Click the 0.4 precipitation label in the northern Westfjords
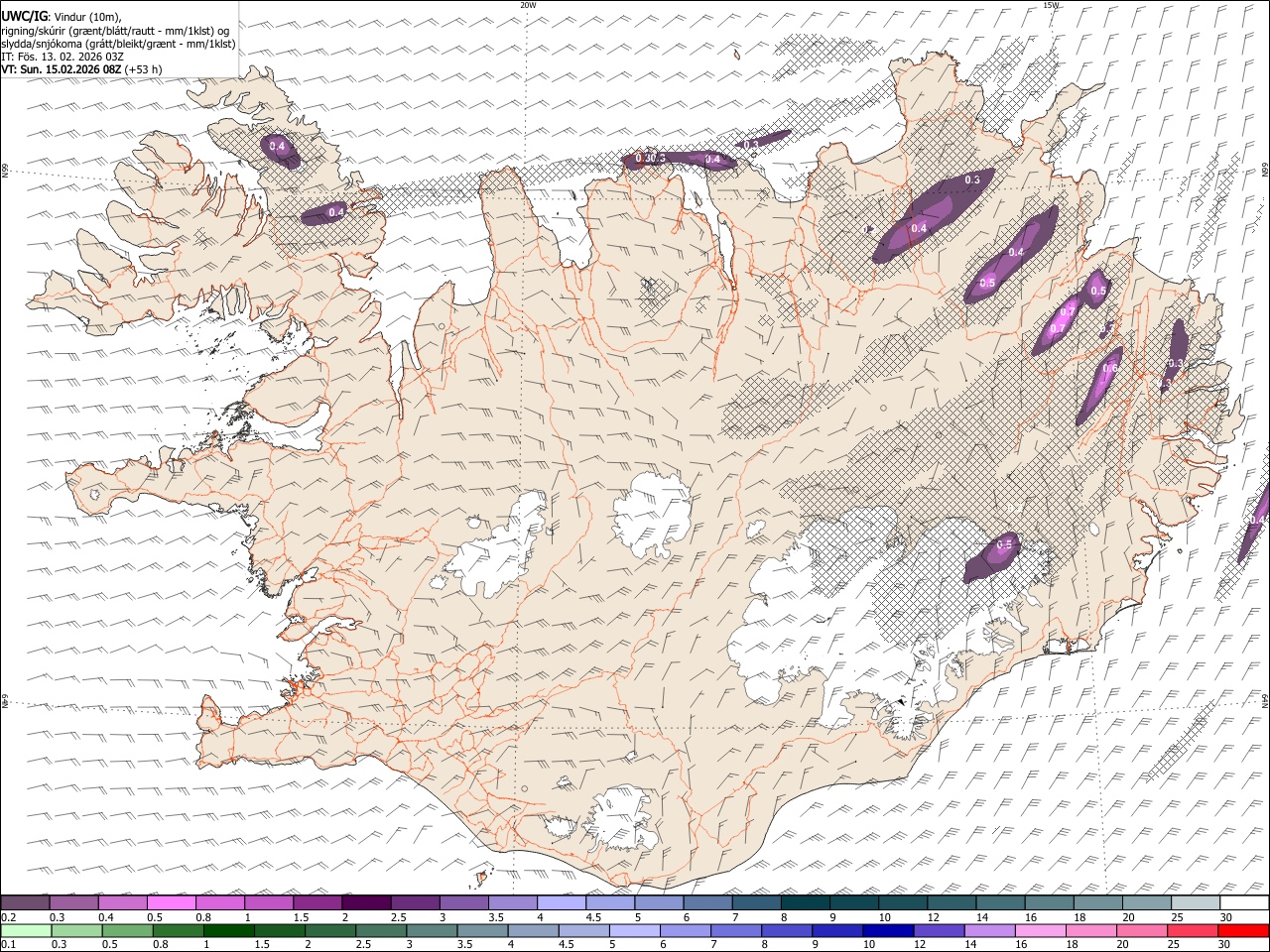The width and height of the screenshot is (1270, 952). (278, 147)
